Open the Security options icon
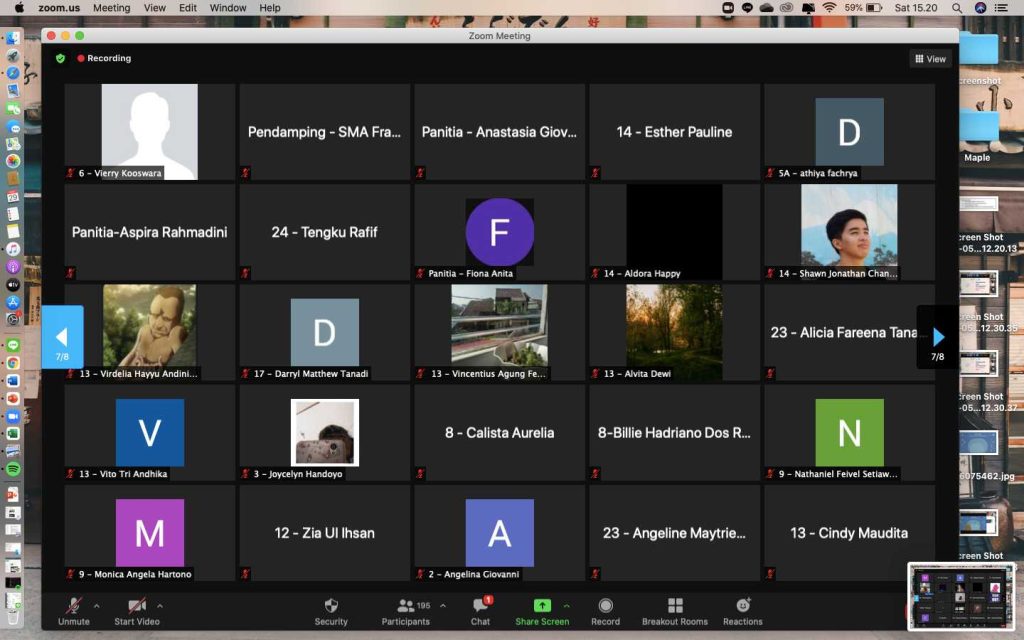 [x=331, y=606]
